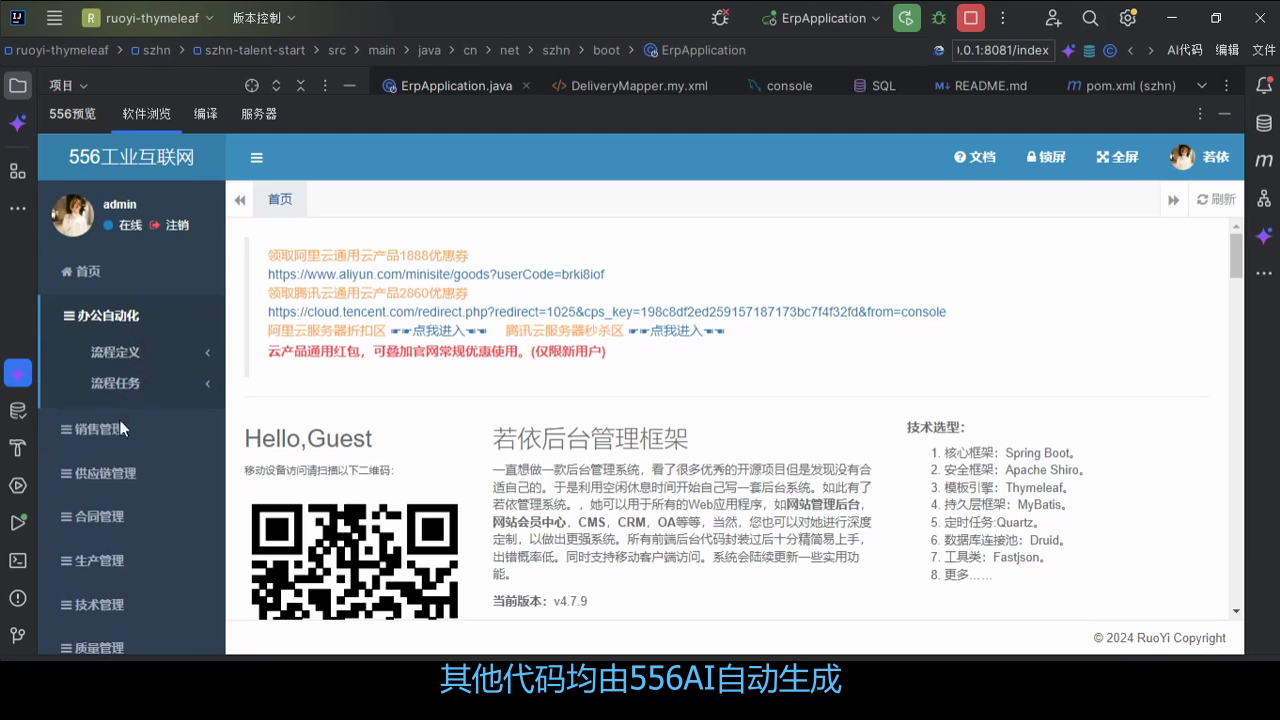Open the cloud.tencent.com redirect link
The height and width of the screenshot is (720, 1280).
607,312
